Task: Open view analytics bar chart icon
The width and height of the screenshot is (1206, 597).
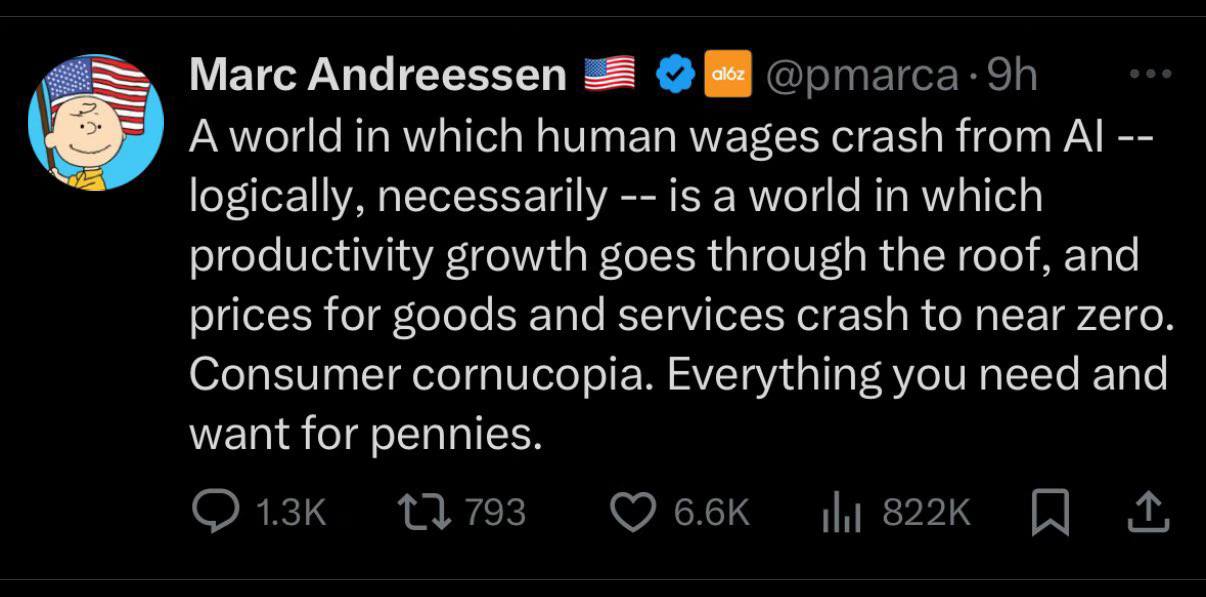Action: tap(840, 513)
